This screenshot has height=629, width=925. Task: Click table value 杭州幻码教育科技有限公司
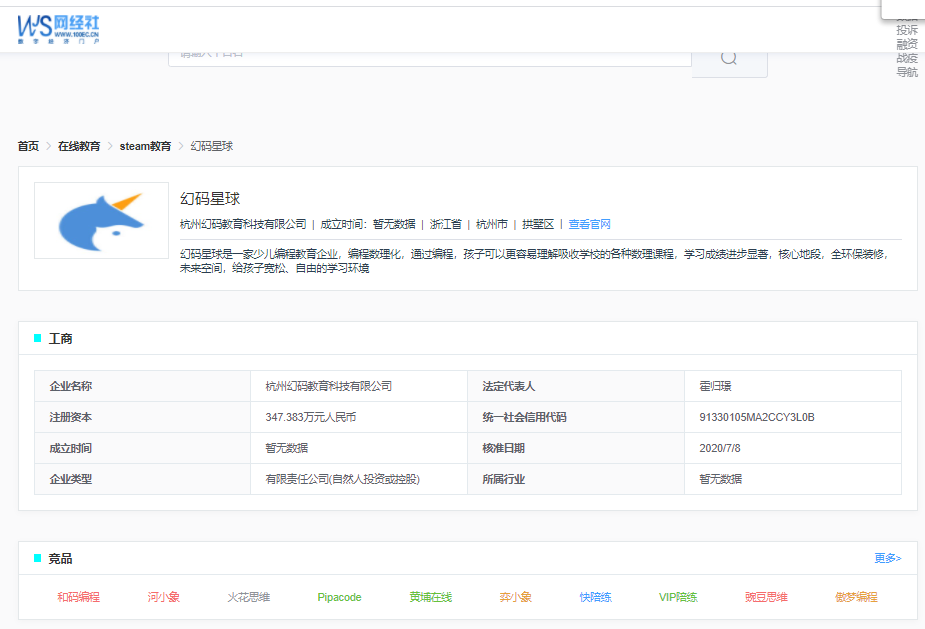tap(329, 386)
